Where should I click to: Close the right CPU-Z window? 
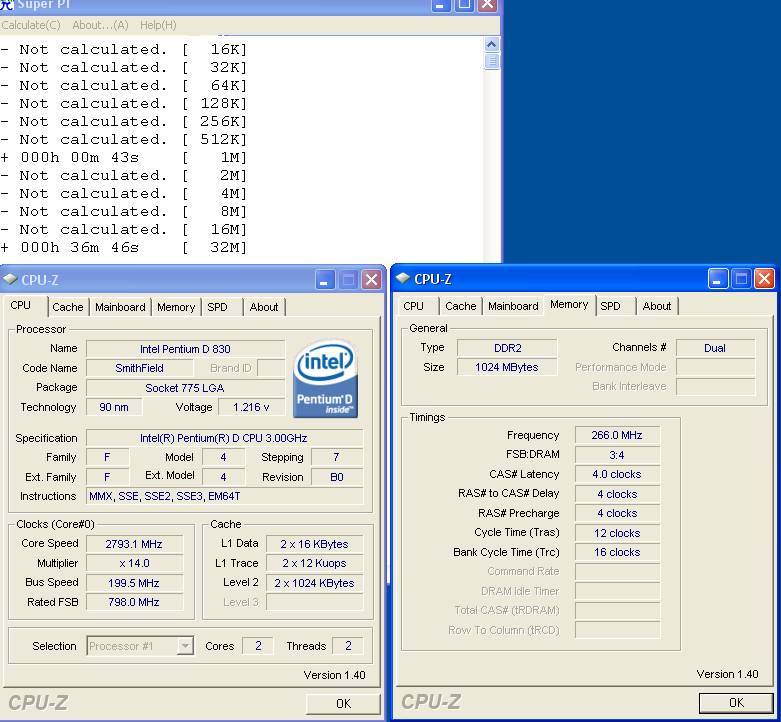click(765, 279)
